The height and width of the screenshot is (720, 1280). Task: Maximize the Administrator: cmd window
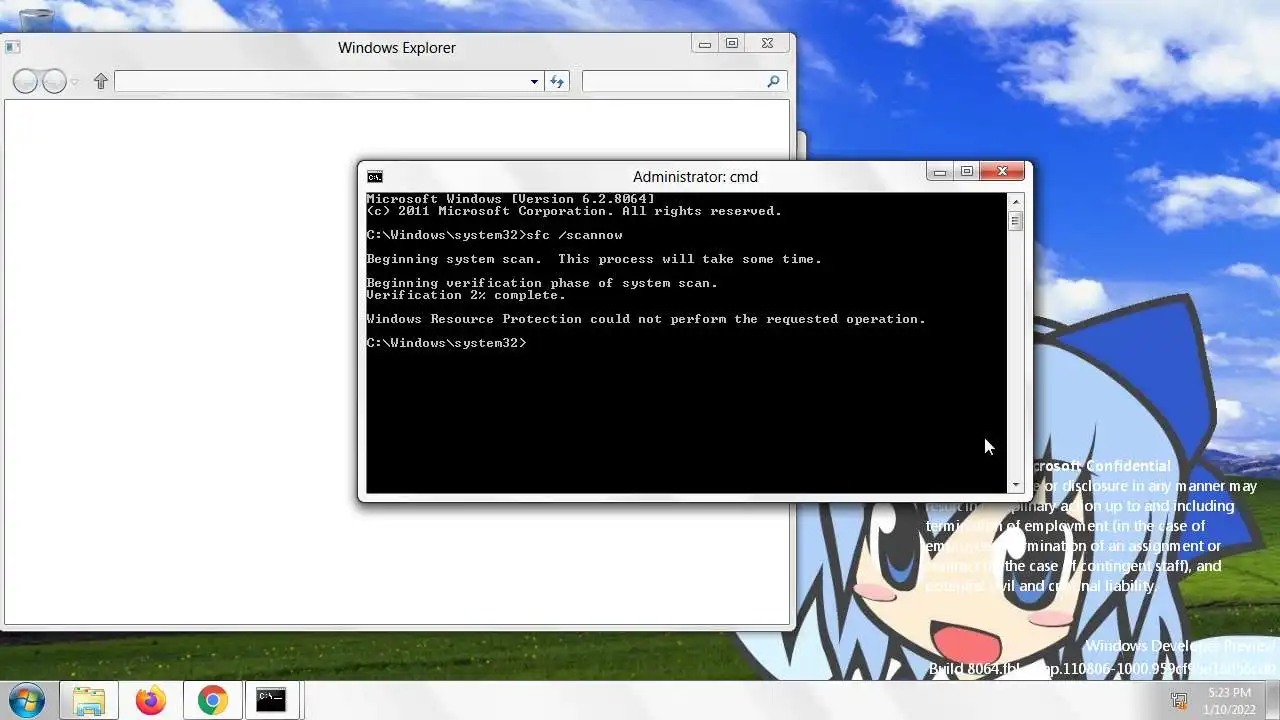pyautogui.click(x=966, y=172)
